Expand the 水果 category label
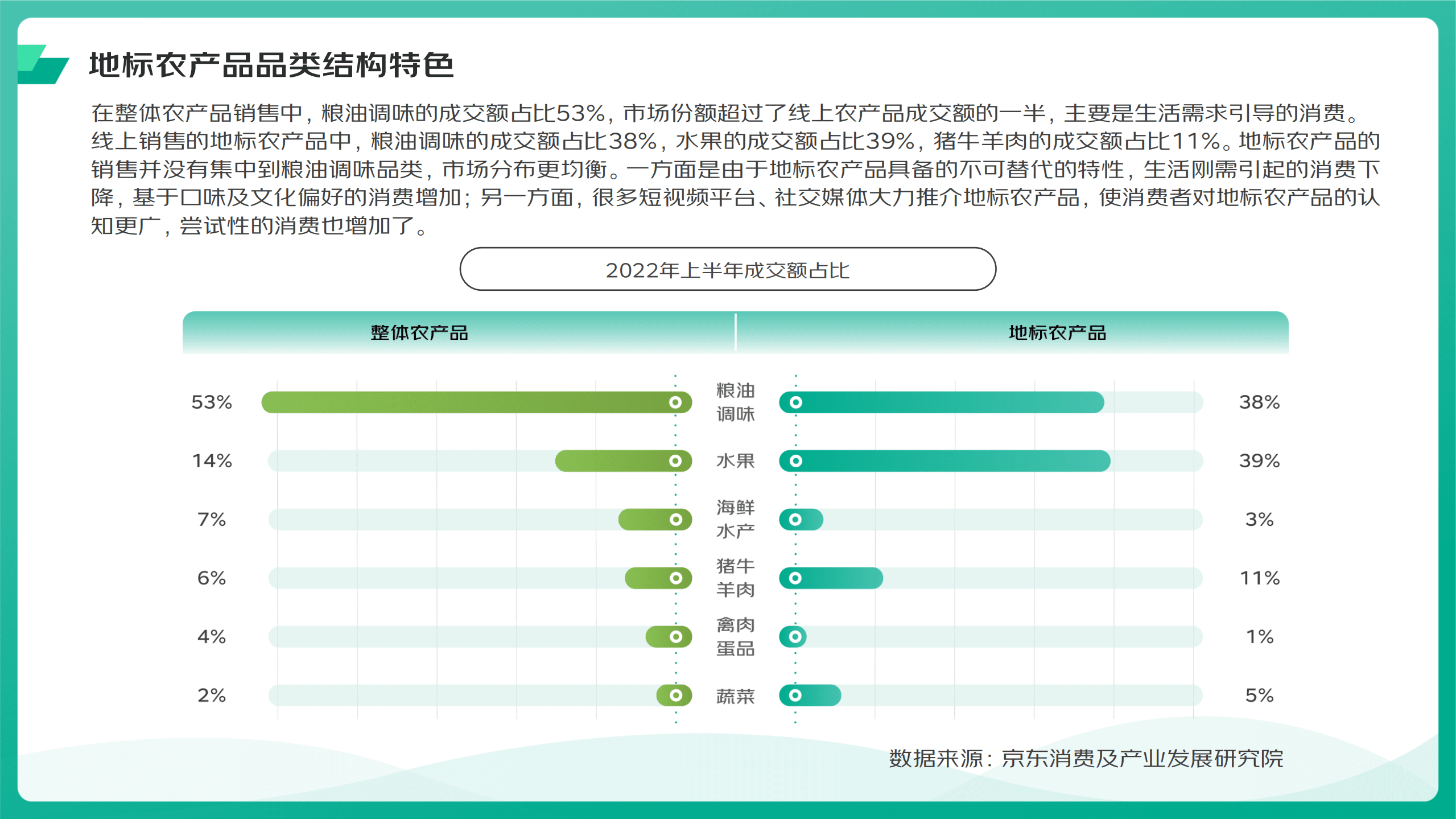 point(734,462)
